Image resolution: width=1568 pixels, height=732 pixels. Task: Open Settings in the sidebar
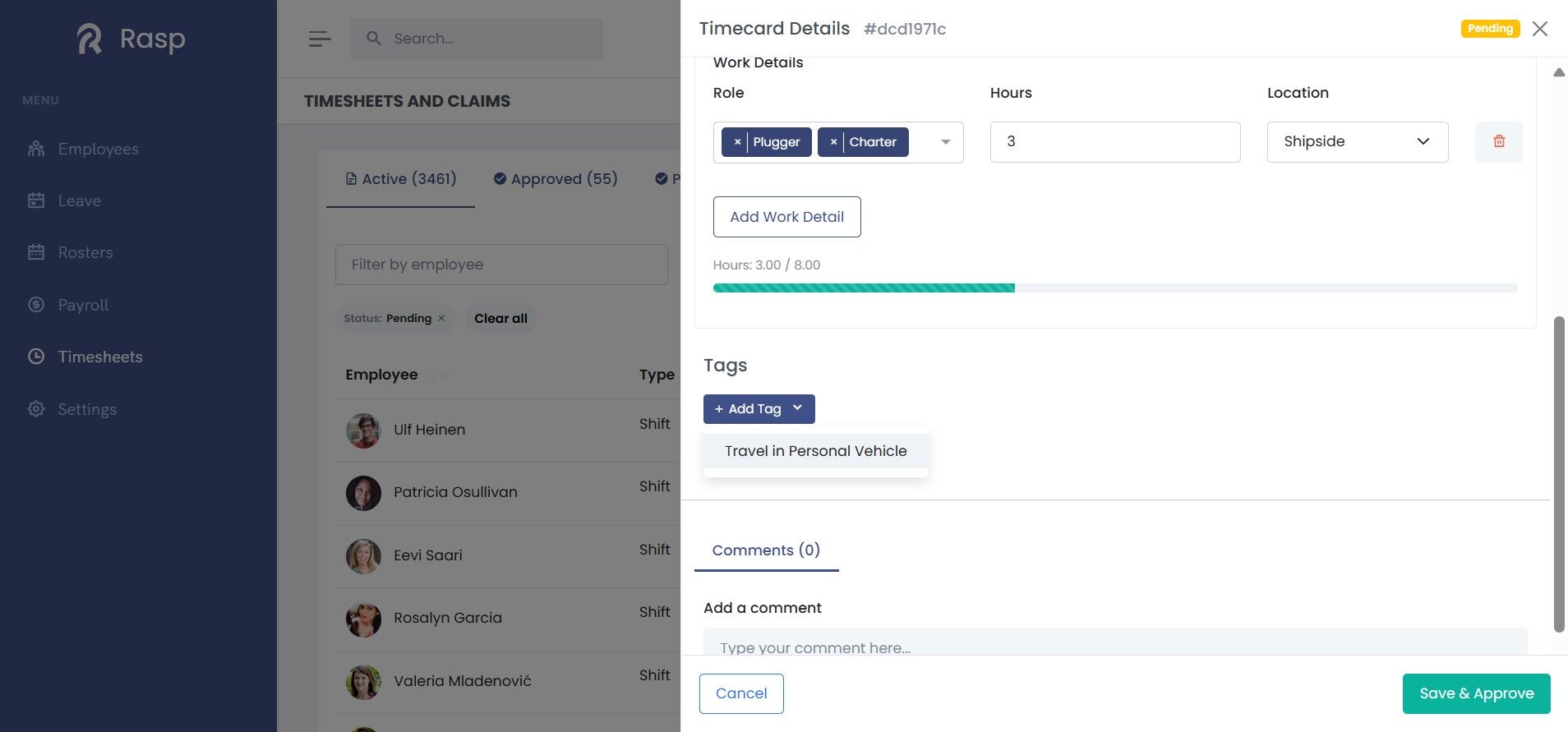click(87, 409)
